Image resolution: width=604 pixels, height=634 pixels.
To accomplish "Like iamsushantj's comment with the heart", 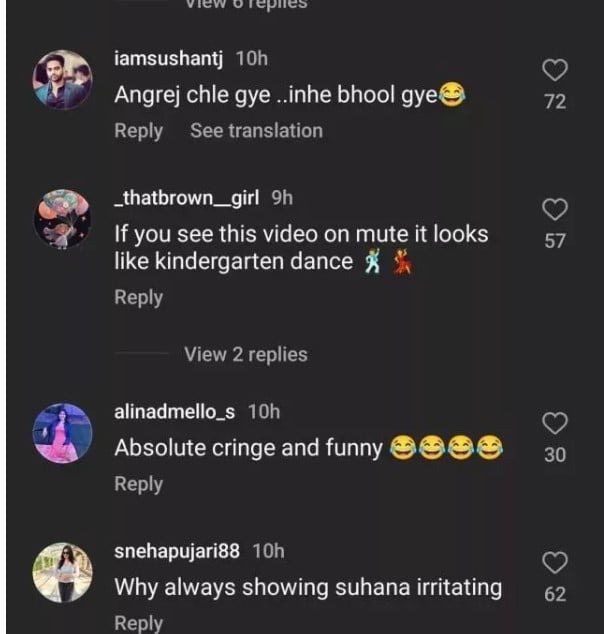I will 555,69.
